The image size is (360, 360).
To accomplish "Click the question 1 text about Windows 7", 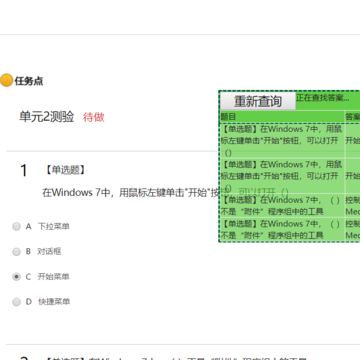I will (165, 193).
